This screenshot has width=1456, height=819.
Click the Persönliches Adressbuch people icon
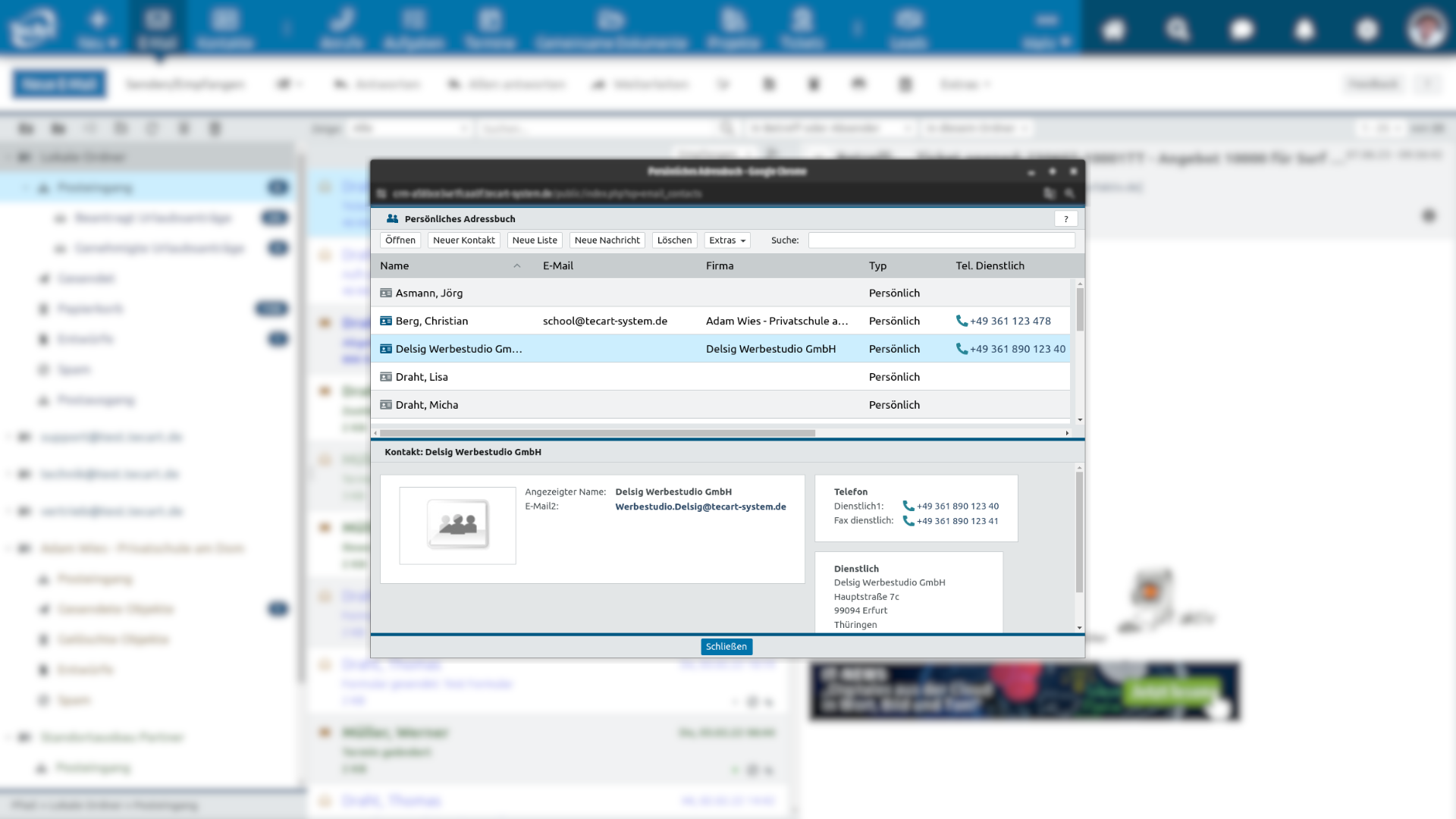pos(392,219)
